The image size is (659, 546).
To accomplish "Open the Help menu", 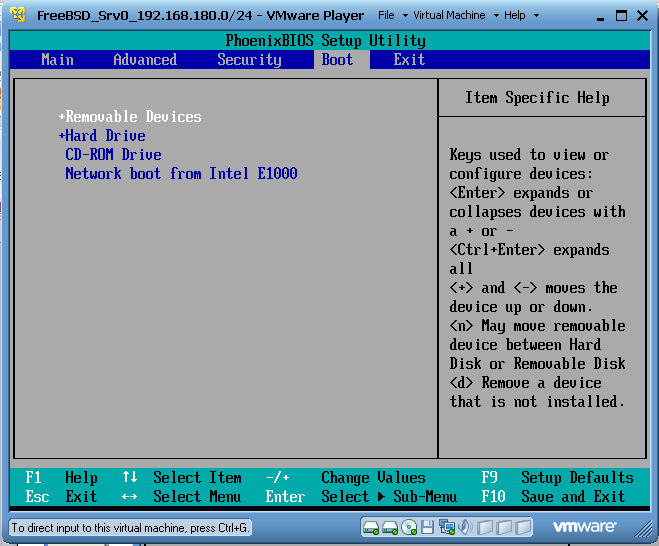I will pos(514,16).
